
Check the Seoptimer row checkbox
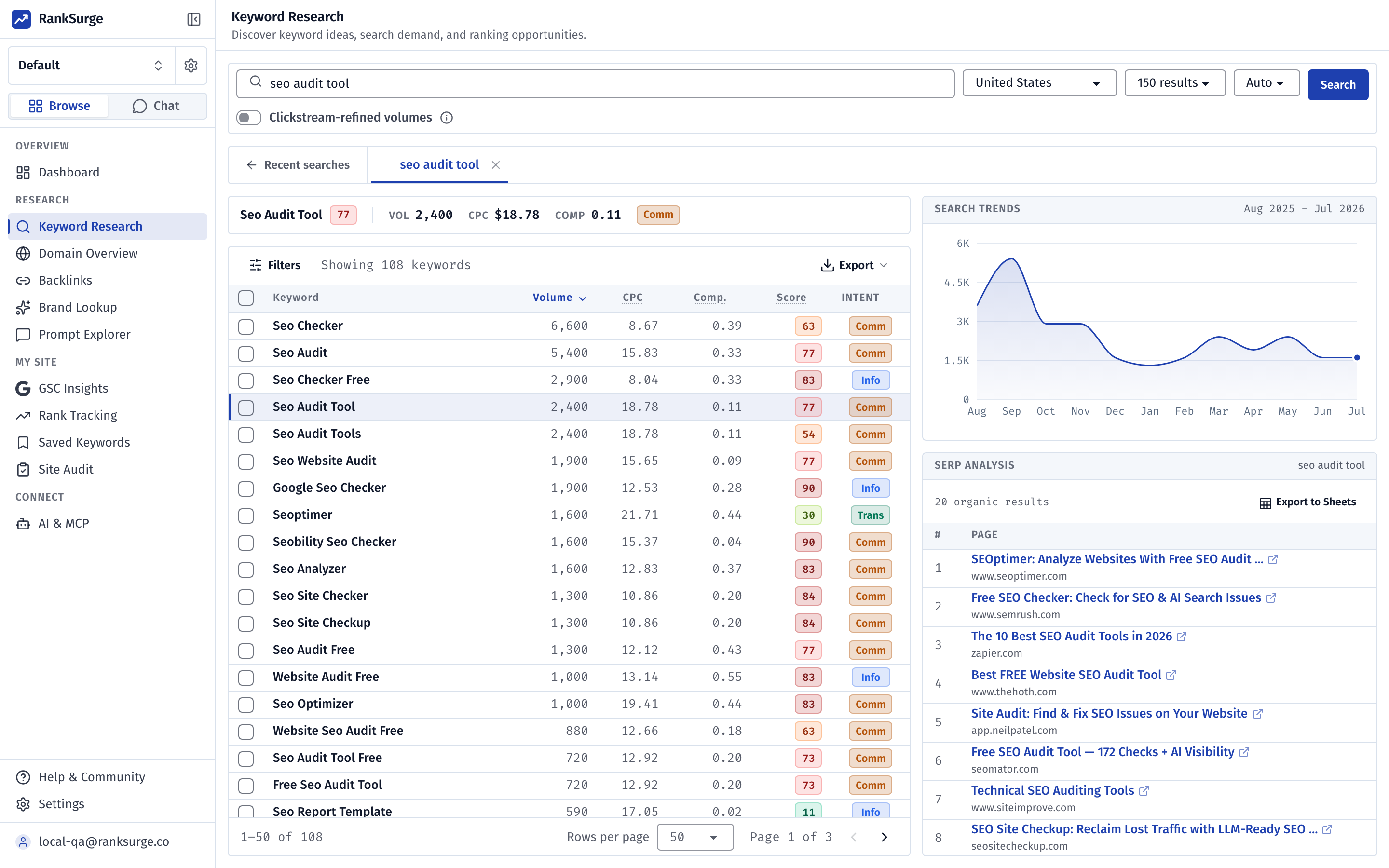pos(246,515)
